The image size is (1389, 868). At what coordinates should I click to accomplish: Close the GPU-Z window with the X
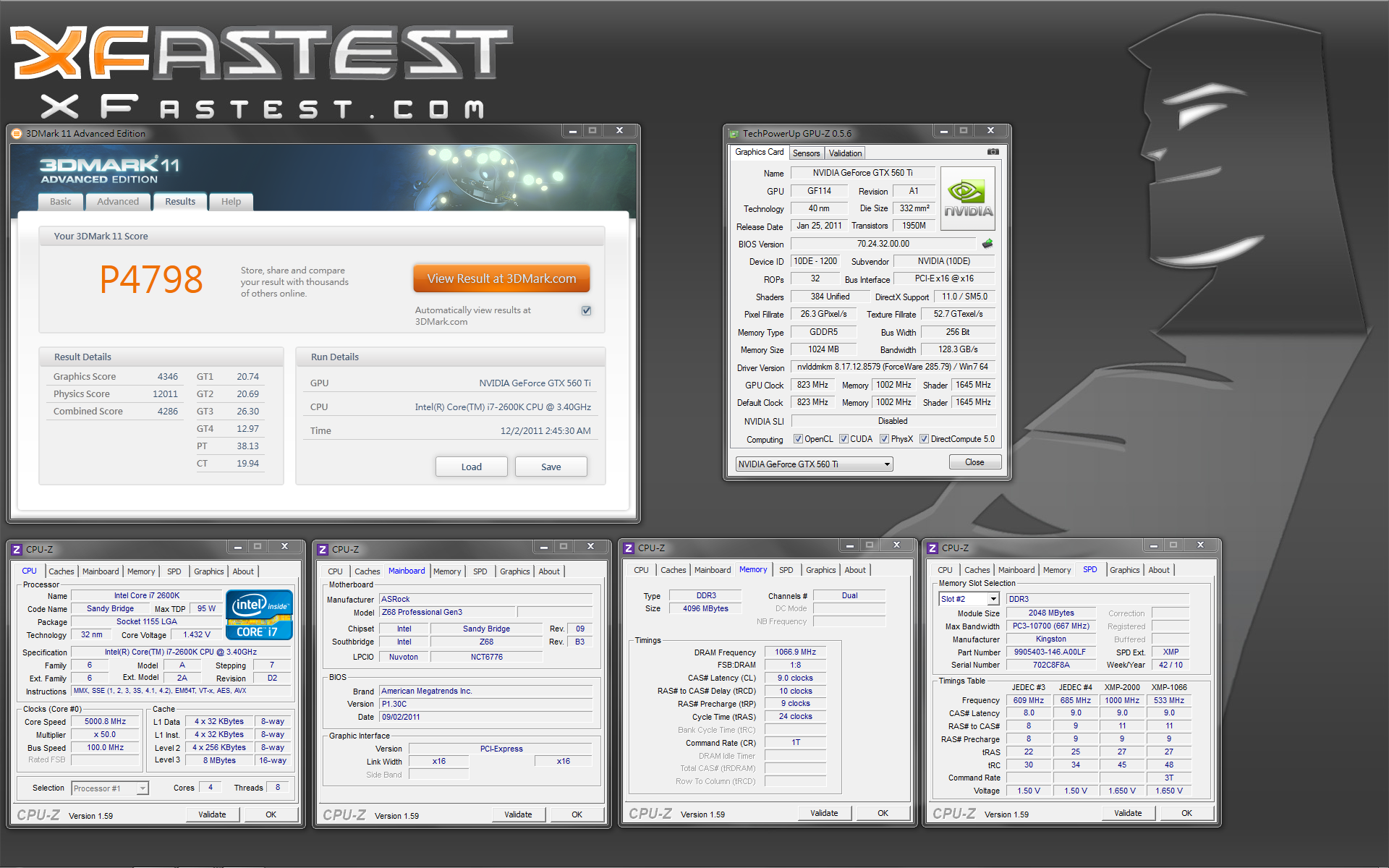tap(990, 131)
